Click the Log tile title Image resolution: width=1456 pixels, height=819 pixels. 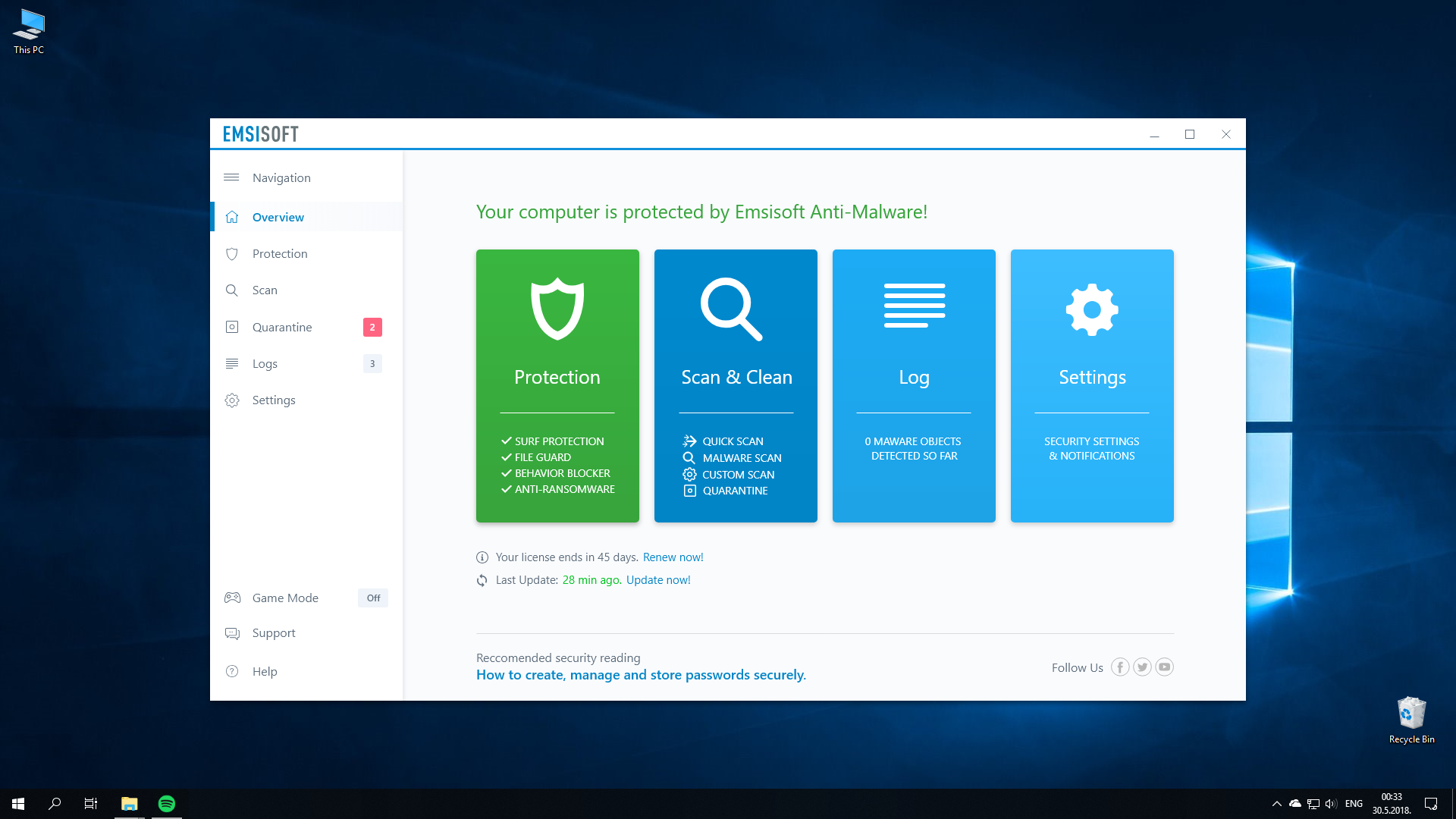tap(914, 378)
